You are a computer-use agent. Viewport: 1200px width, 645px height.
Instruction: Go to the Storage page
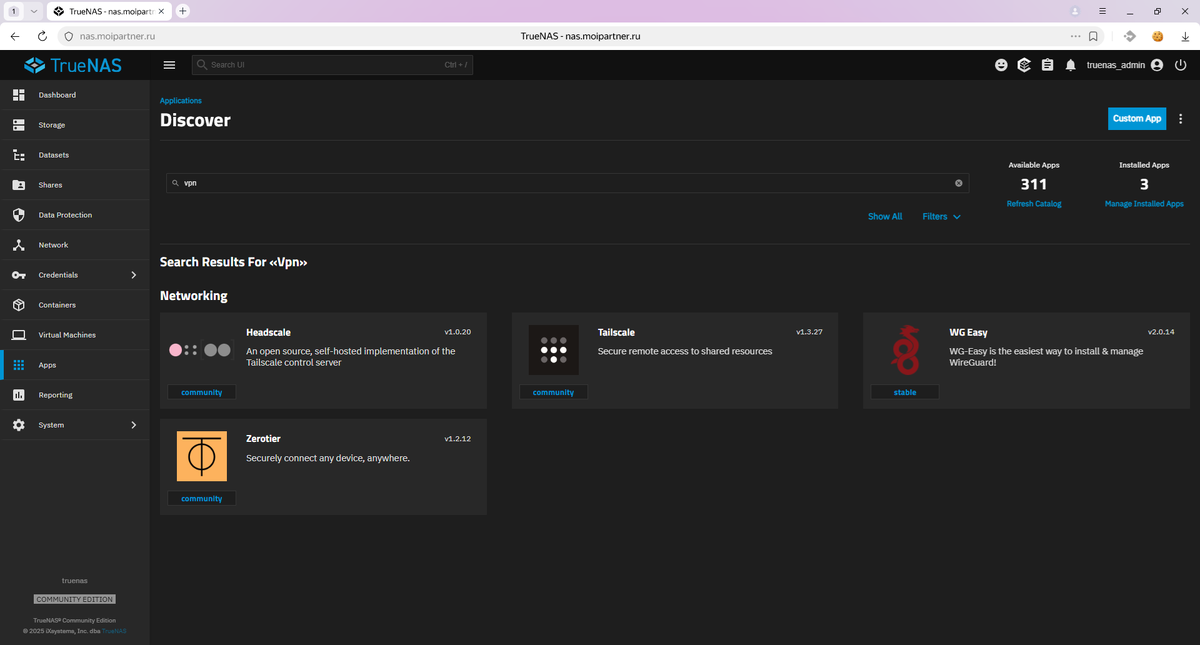(75, 125)
